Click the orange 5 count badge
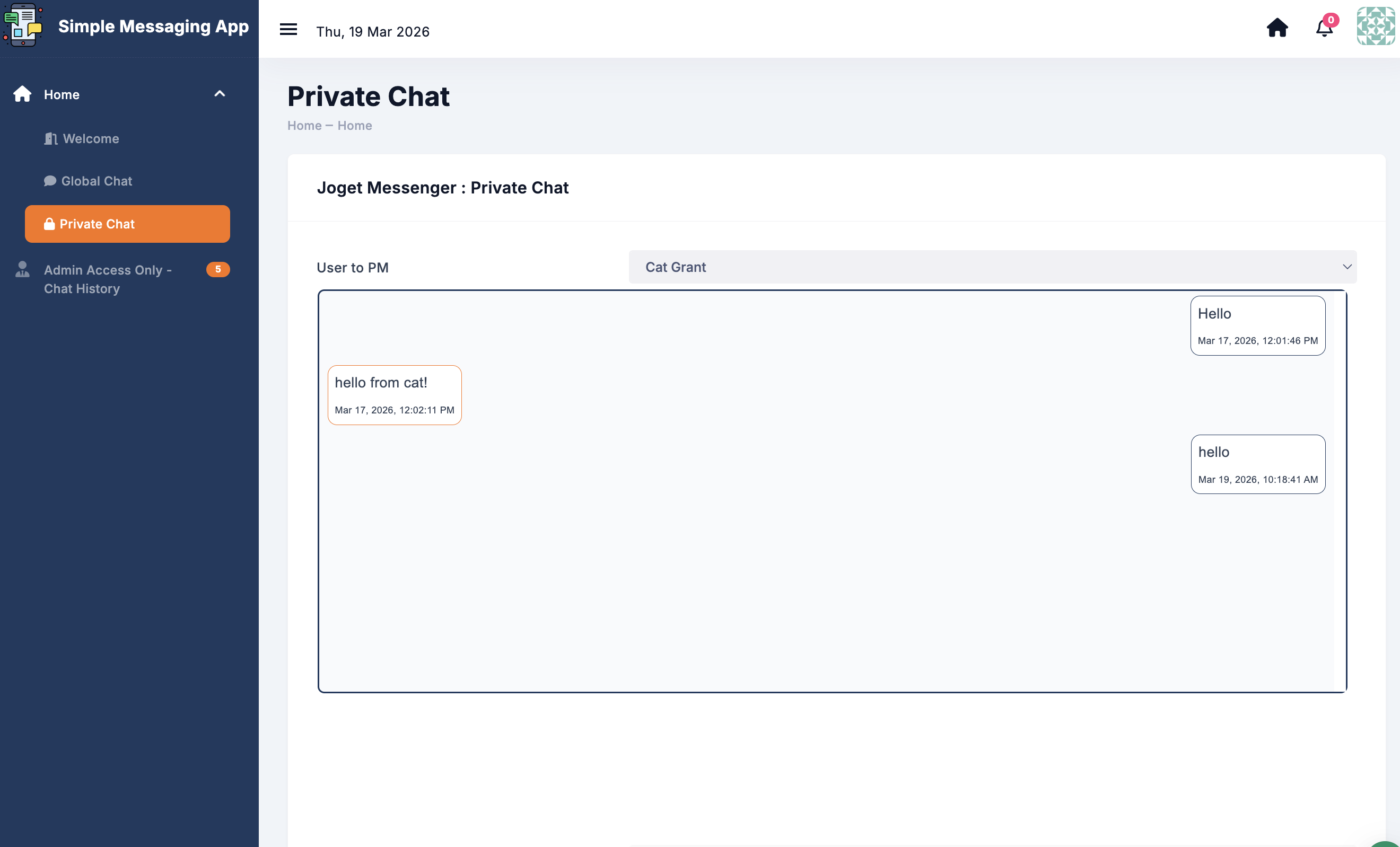1400x847 pixels. click(217, 269)
